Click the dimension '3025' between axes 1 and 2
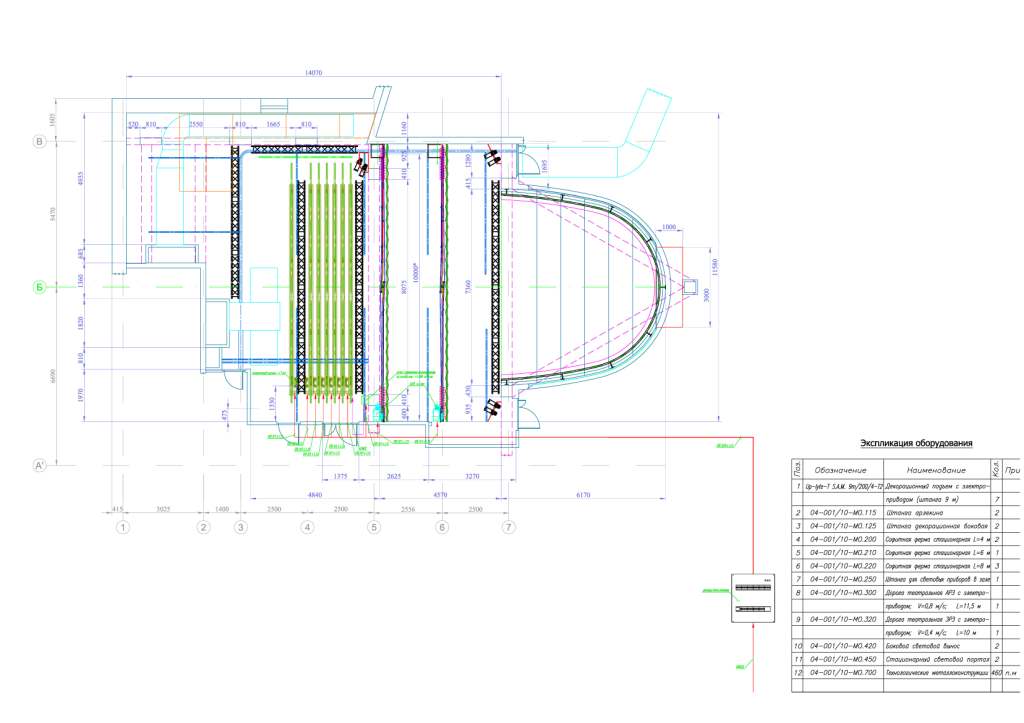 (163, 509)
